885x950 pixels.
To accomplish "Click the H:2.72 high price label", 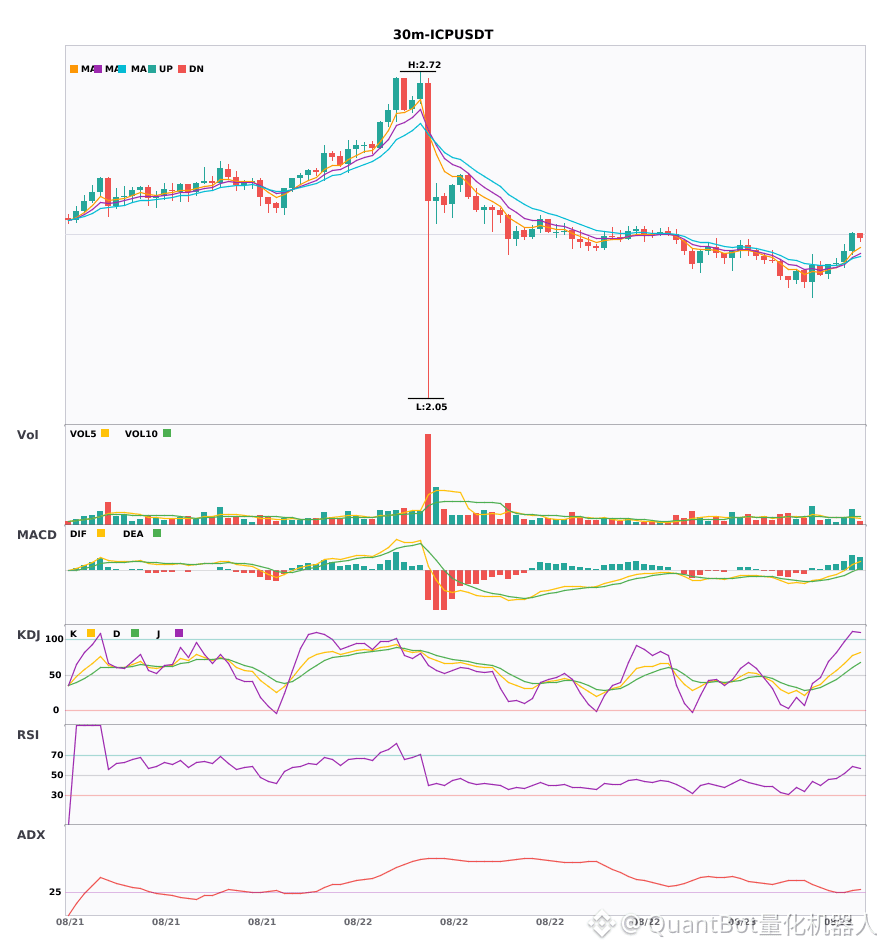I will (424, 65).
